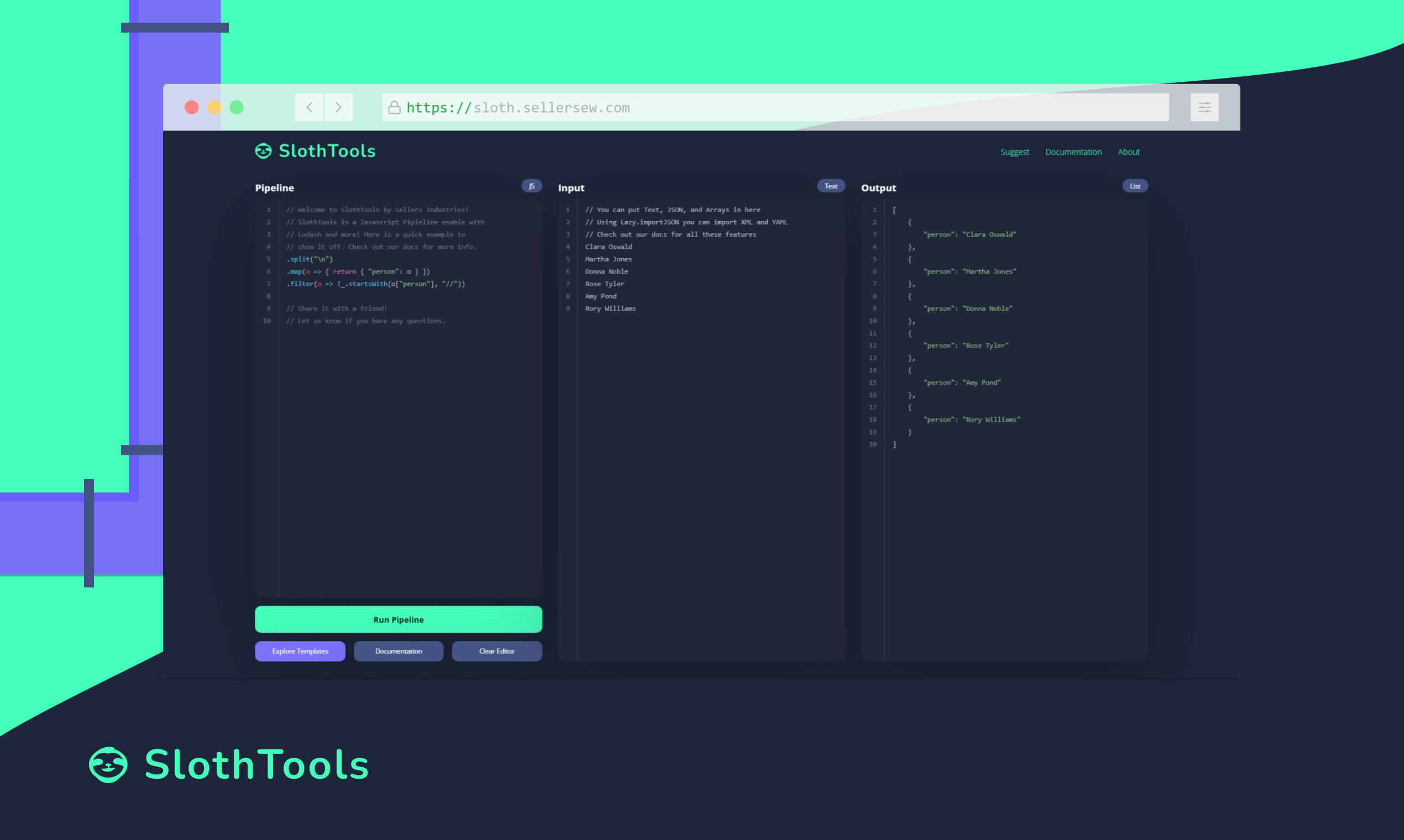This screenshot has height=840, width=1404.
Task: Click the yellow minimize window dot
Action: (x=214, y=107)
